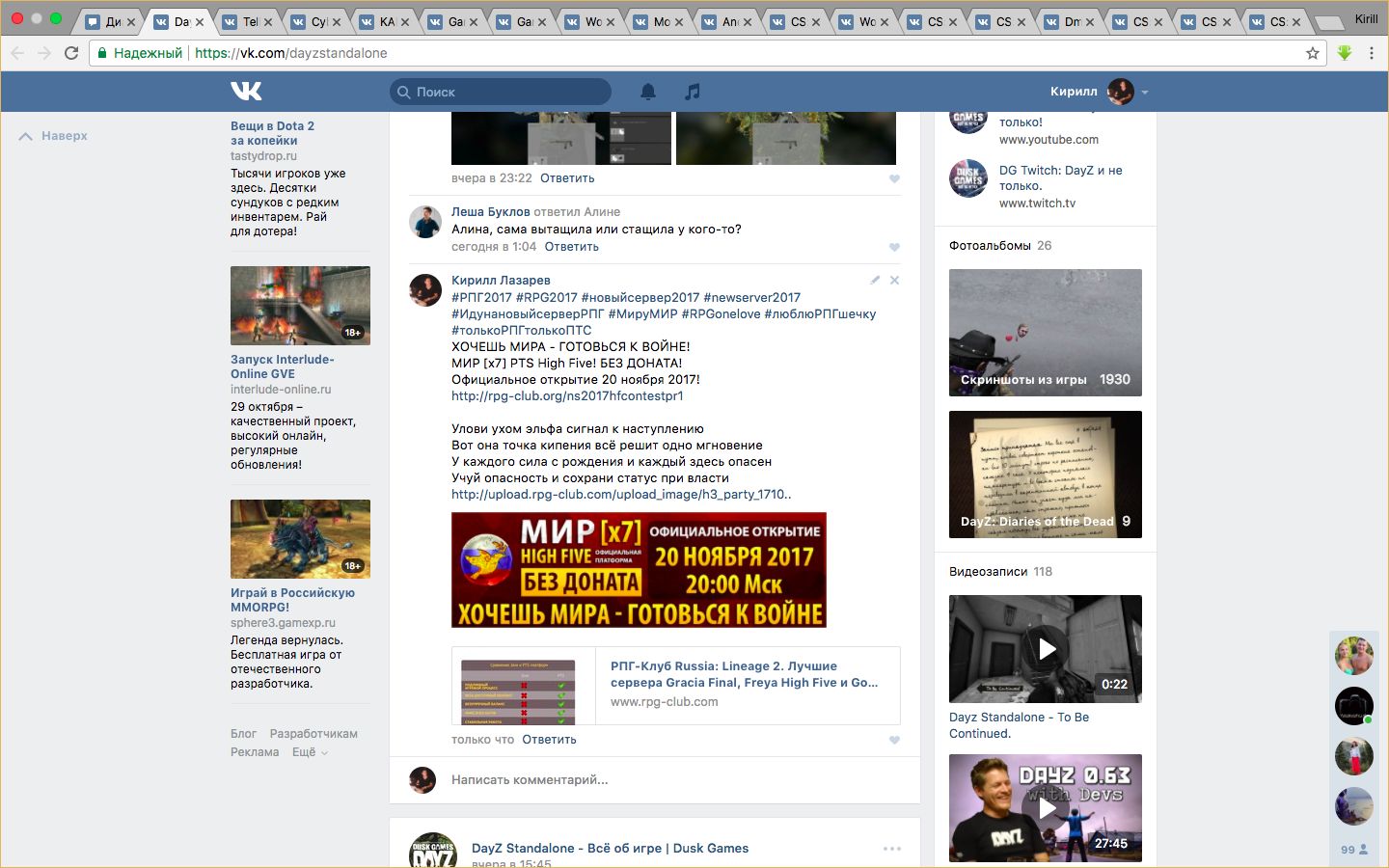Play Dayz Standalone - To Be Continued video

pos(1046,649)
